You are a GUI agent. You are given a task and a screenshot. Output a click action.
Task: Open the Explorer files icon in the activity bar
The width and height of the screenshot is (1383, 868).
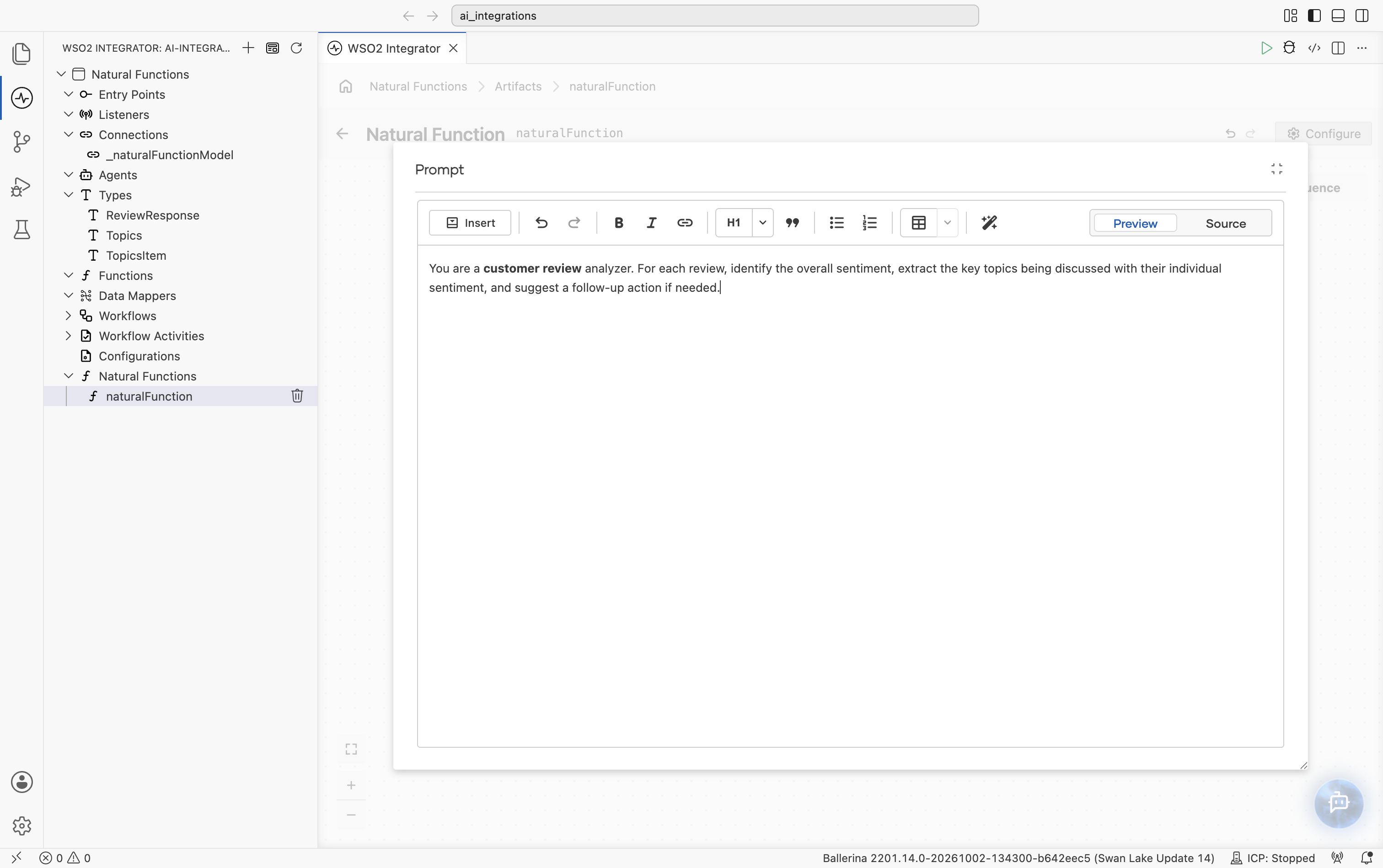pyautogui.click(x=21, y=54)
